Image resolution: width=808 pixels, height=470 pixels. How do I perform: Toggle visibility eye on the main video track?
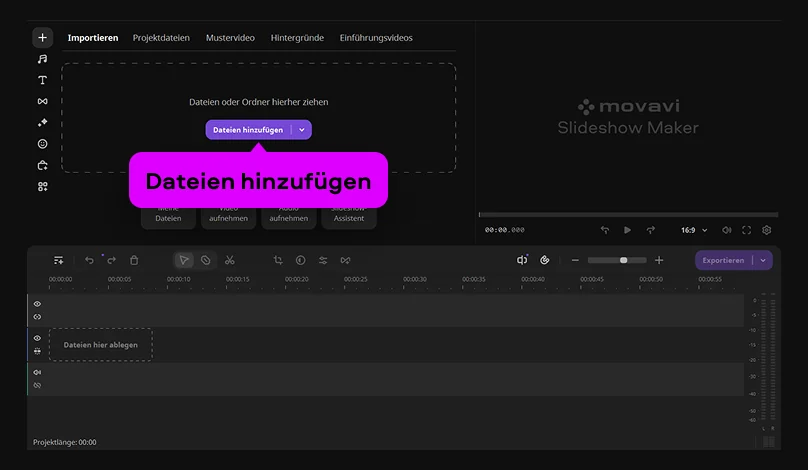click(x=37, y=338)
